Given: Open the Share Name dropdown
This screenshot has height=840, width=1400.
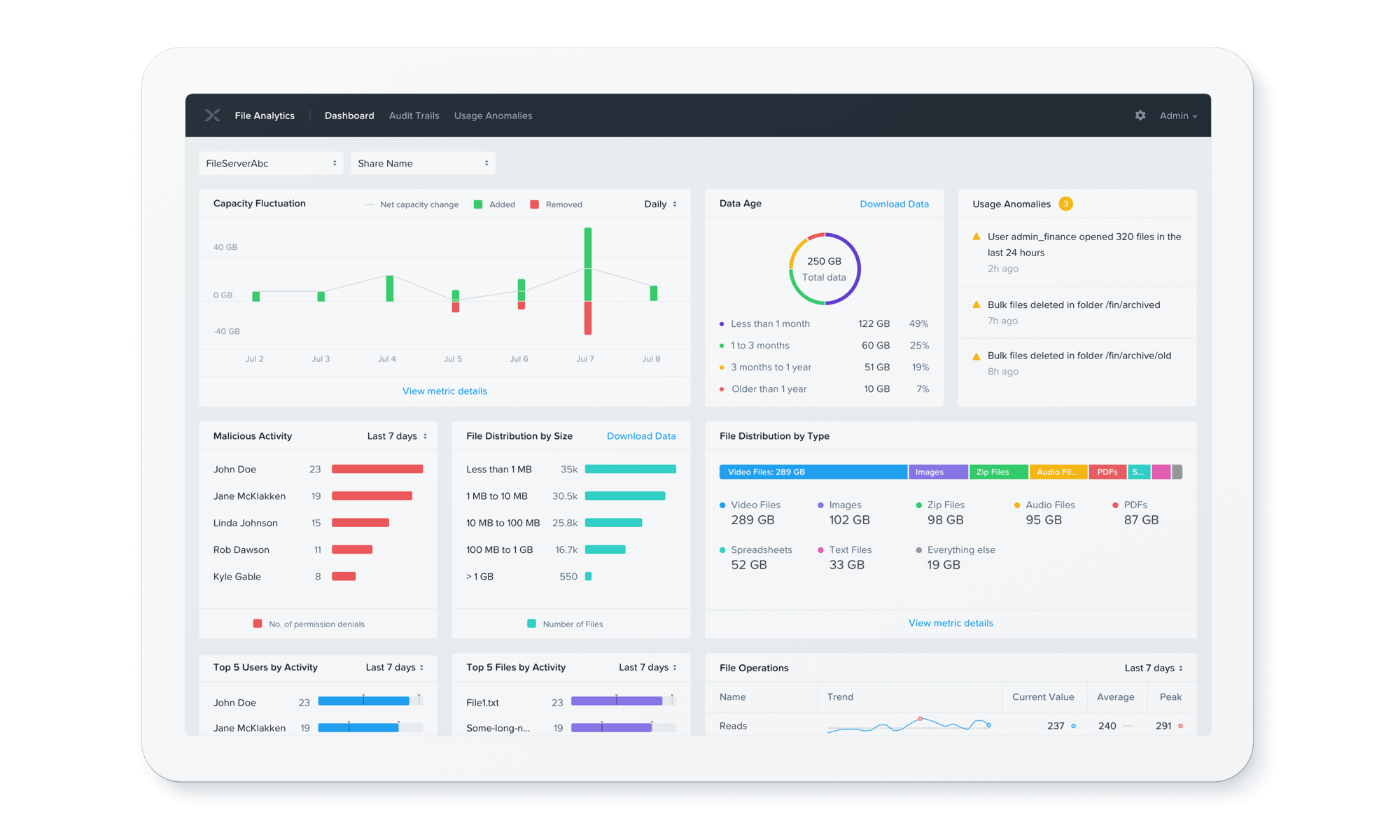Looking at the screenshot, I should [423, 163].
